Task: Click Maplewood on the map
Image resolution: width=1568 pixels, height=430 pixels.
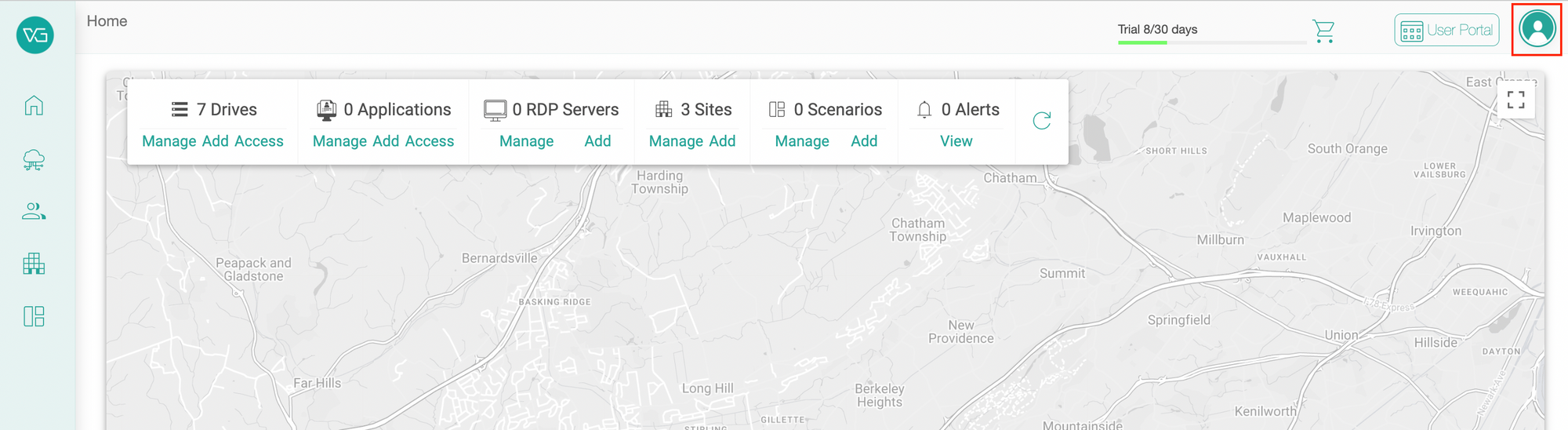Action: click(x=1317, y=217)
